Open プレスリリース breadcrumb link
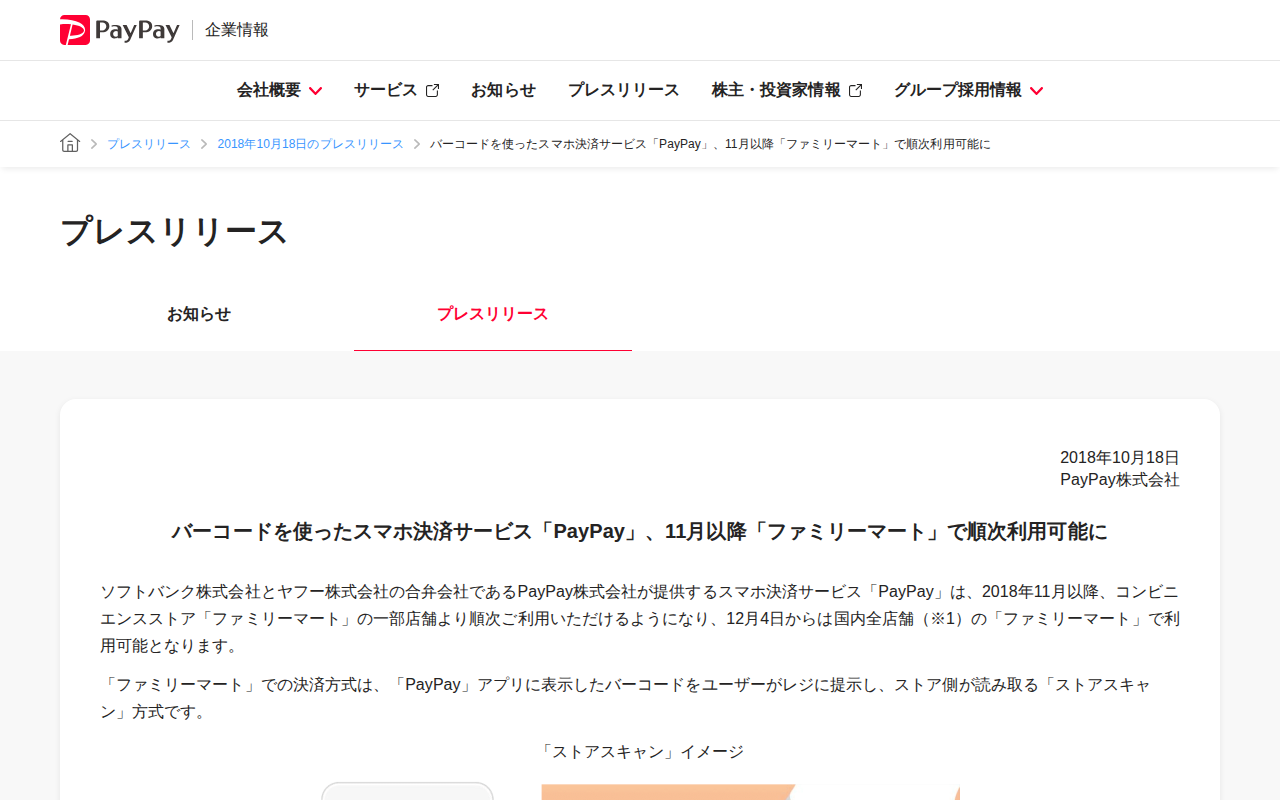Image resolution: width=1280 pixels, height=800 pixels. click(x=149, y=144)
